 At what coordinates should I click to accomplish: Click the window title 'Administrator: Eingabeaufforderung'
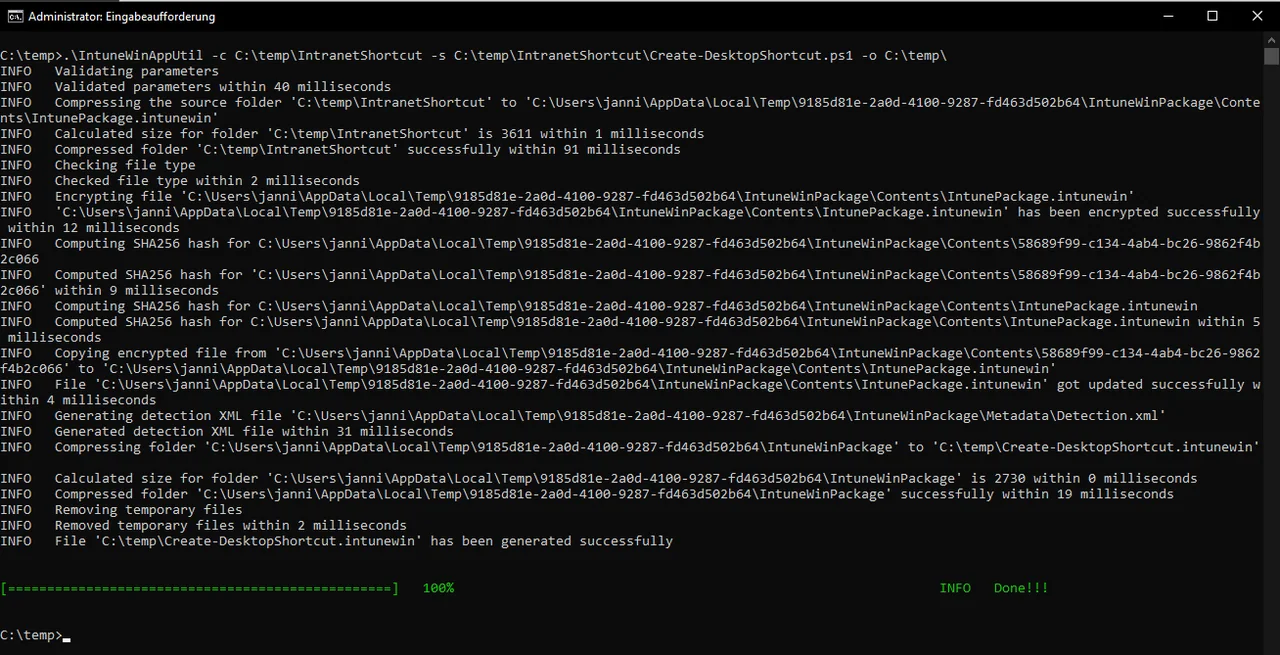(x=121, y=17)
